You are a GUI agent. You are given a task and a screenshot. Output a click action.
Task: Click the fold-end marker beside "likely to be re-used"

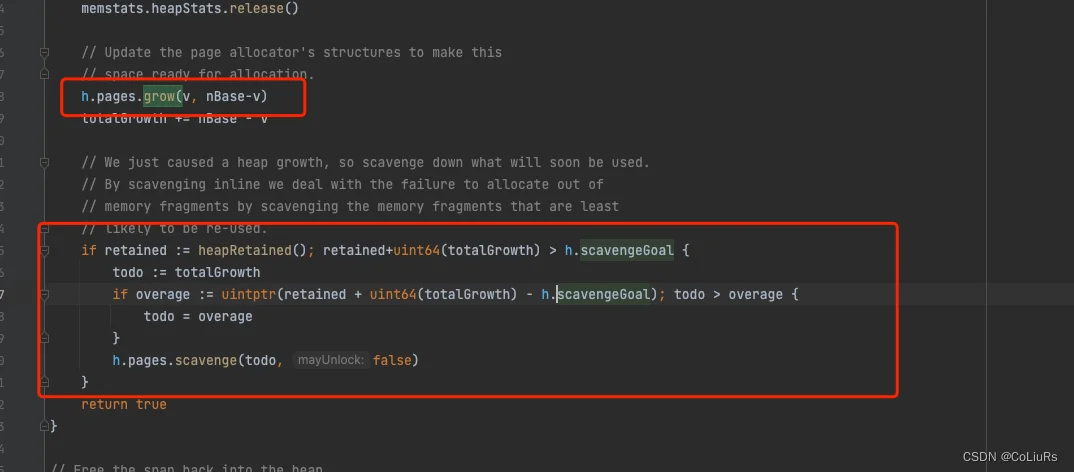click(x=45, y=229)
